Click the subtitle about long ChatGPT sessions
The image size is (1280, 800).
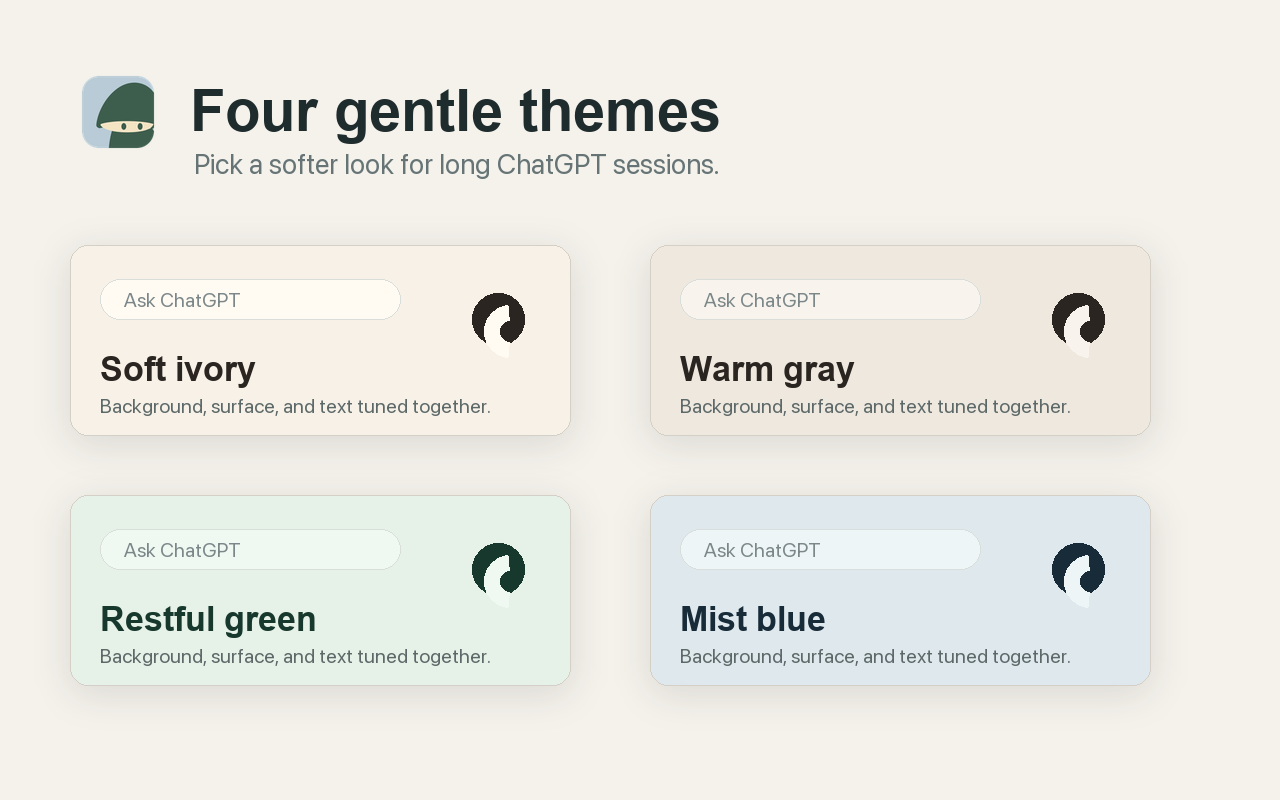[456, 165]
